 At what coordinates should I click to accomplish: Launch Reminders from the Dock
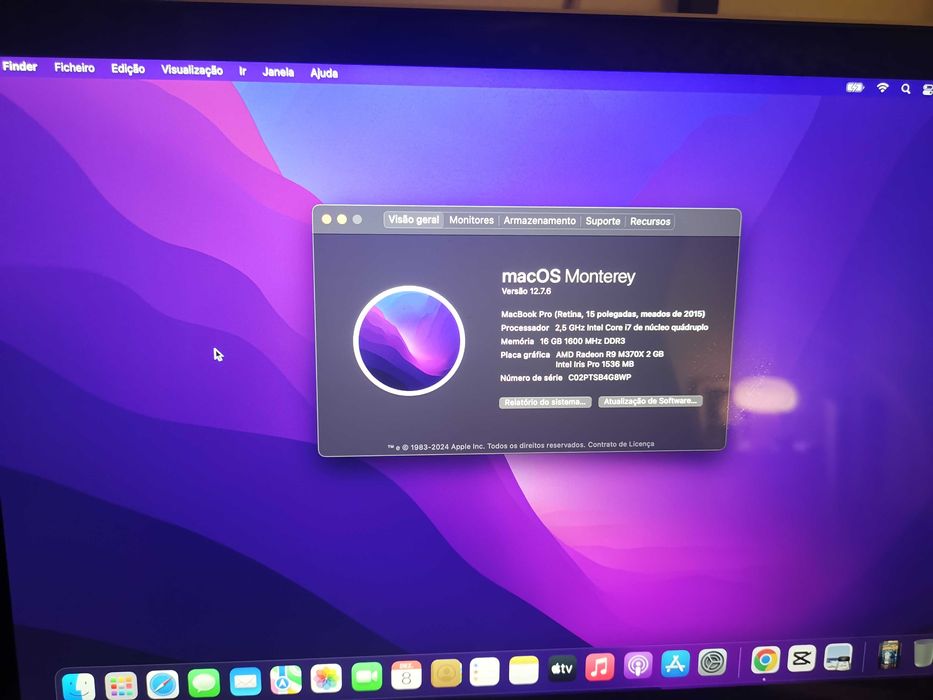tap(484, 673)
